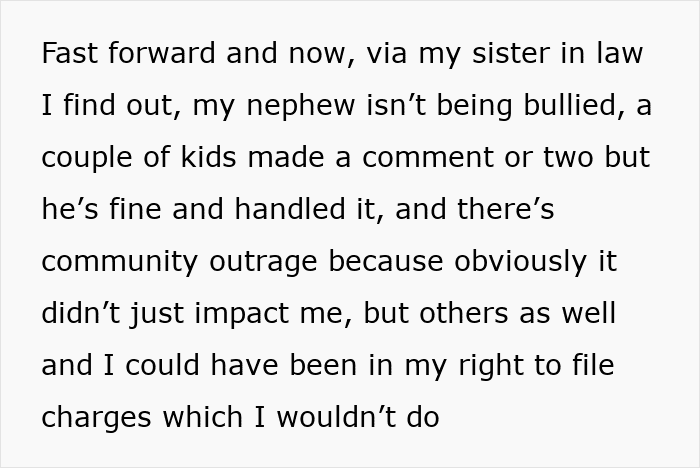Click the final word "do"
Screen dimensions: 700x468
click(423, 417)
